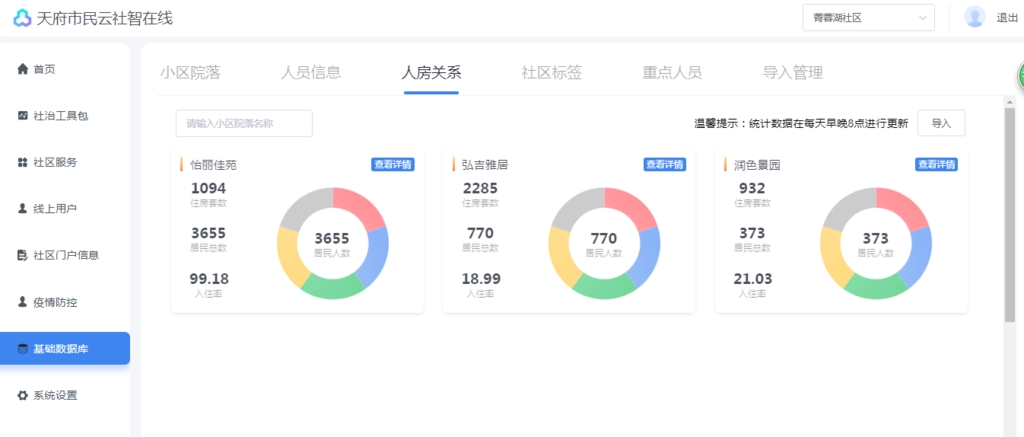Image resolution: width=1024 pixels, height=437 pixels.
Task: Select the 导入管理 tab
Action: (792, 72)
